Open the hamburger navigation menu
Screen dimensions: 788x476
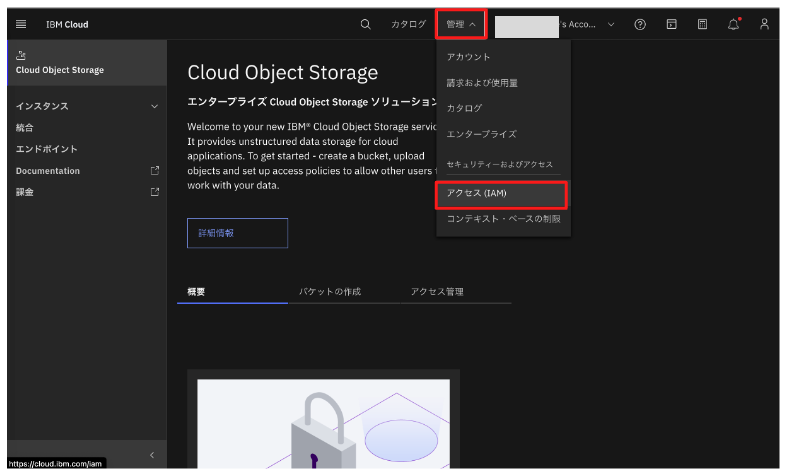click(x=22, y=24)
